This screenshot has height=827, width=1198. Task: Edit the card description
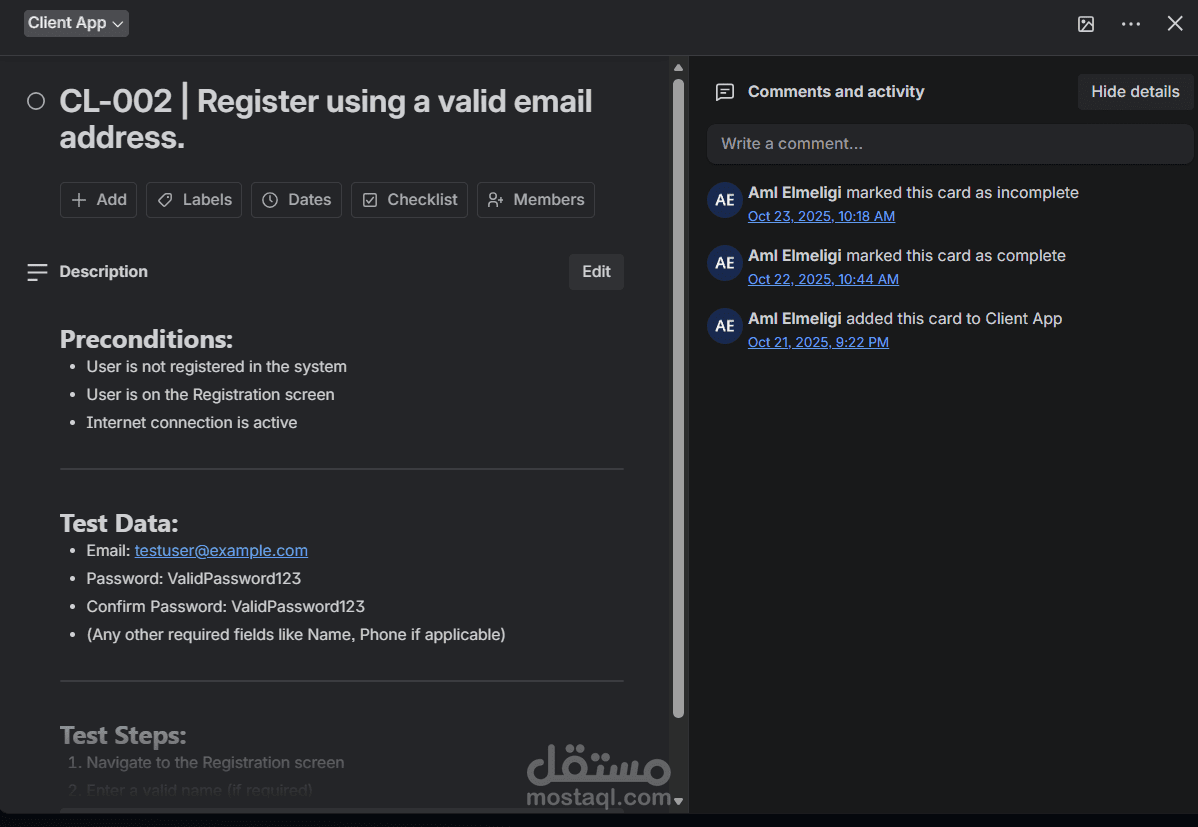coord(596,272)
